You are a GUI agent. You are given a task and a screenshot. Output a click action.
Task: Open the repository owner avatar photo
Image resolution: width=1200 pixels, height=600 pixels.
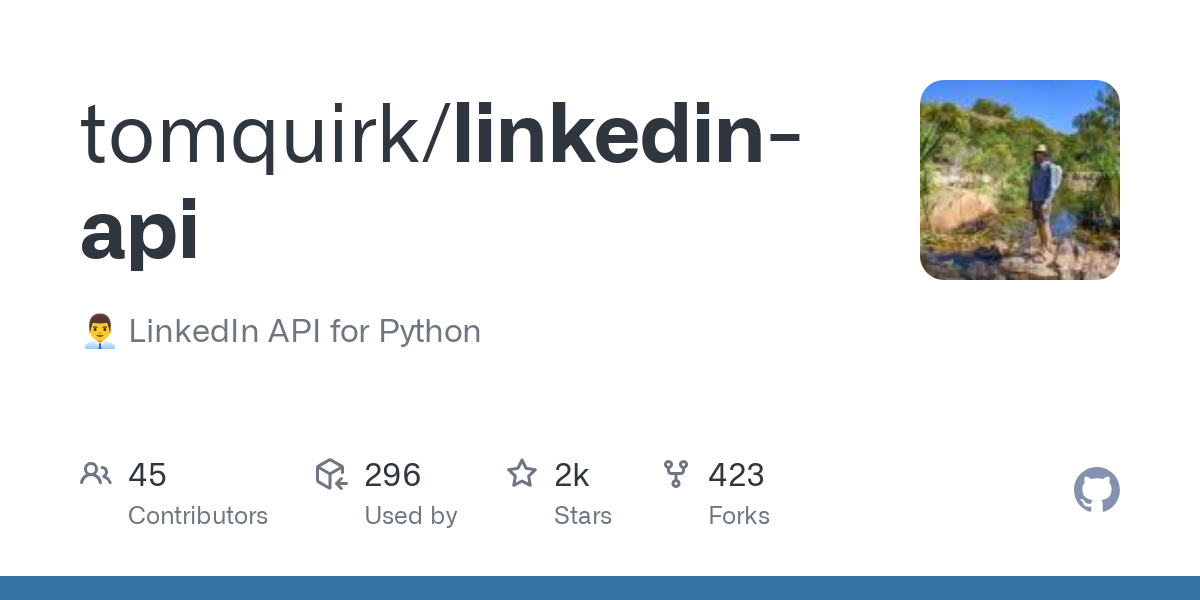[x=1020, y=180]
